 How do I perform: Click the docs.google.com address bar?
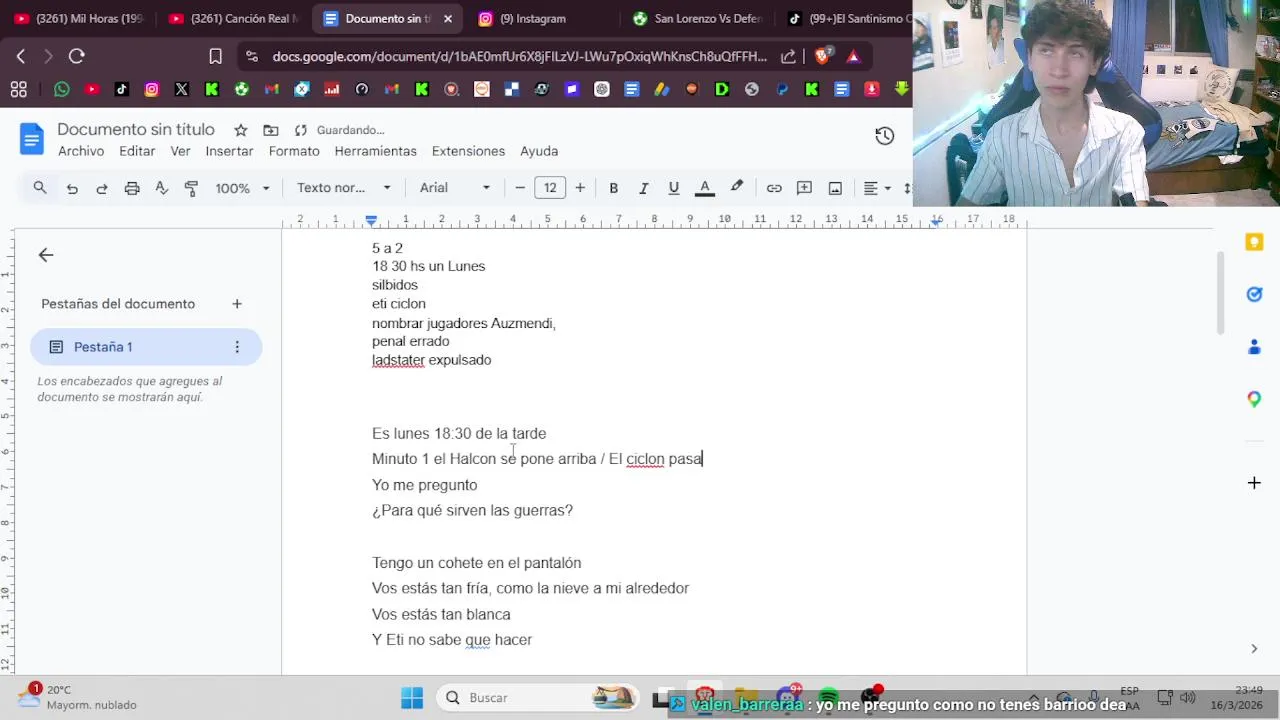point(519,57)
